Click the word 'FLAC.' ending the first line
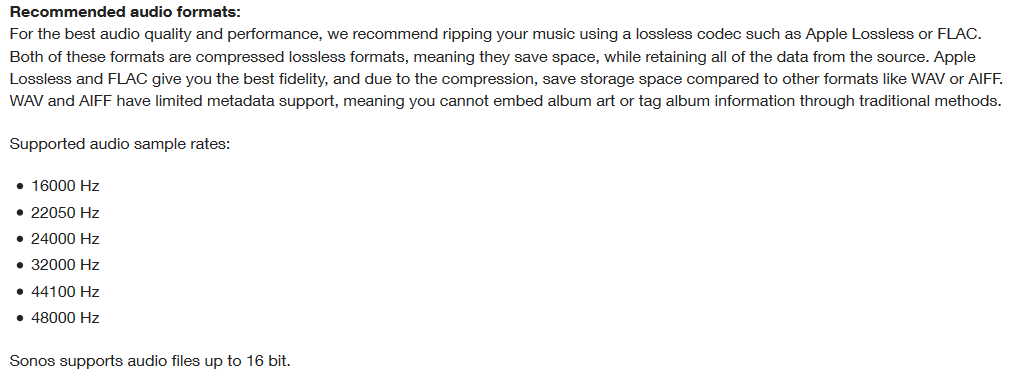Screen dimensions: 1017x379 pyautogui.click(x=957, y=34)
